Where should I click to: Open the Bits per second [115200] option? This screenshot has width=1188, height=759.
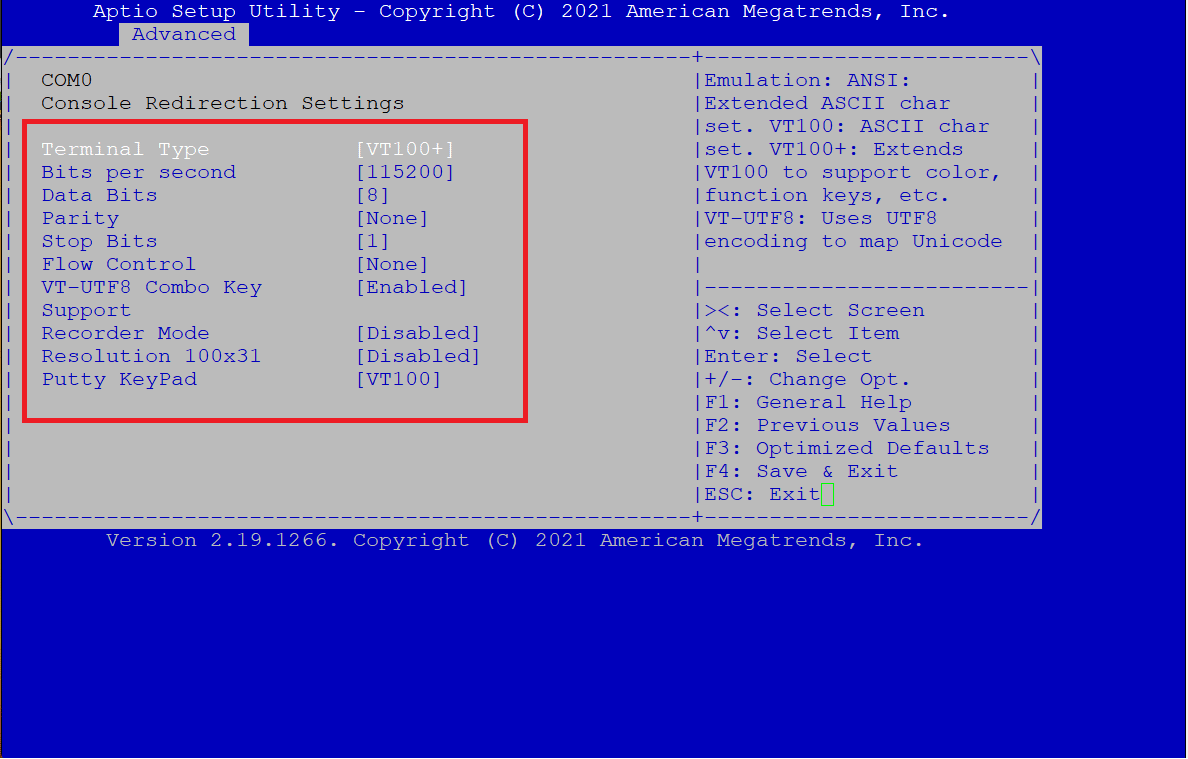tap(405, 172)
